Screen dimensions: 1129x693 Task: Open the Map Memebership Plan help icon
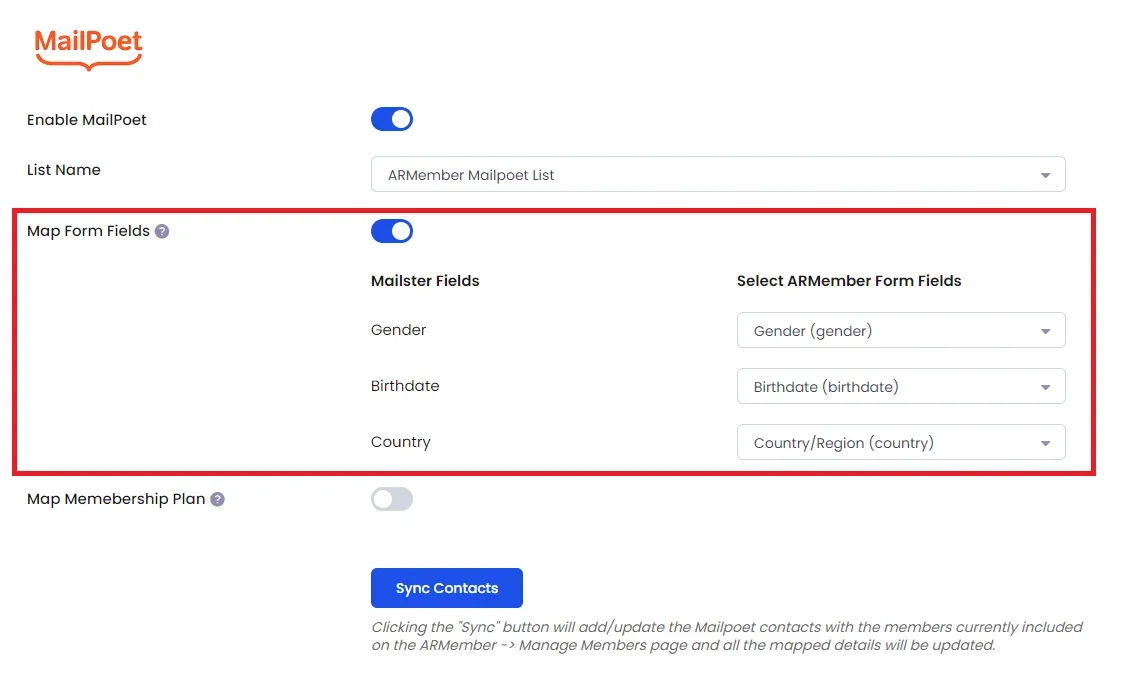[217, 499]
